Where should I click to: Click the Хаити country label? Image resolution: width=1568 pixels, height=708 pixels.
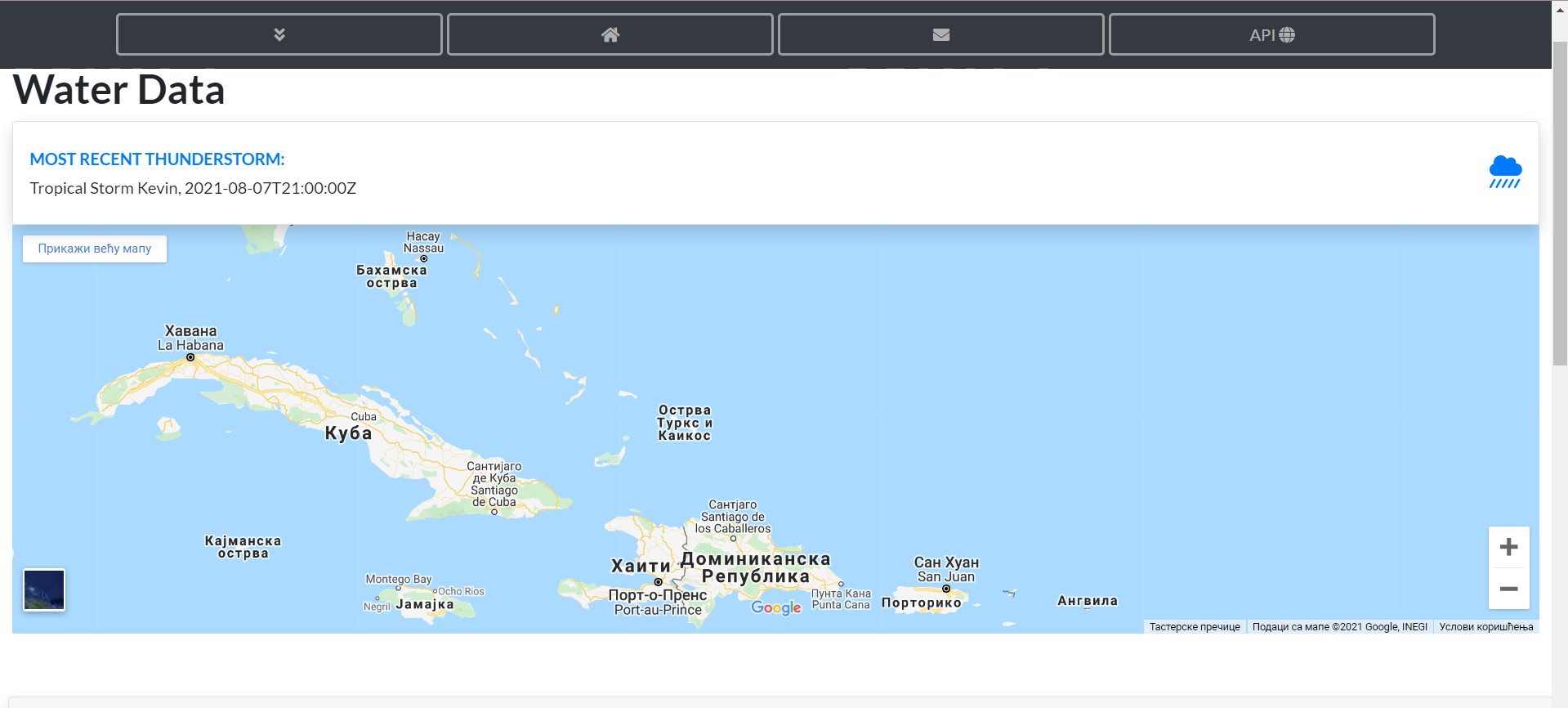[x=641, y=566]
